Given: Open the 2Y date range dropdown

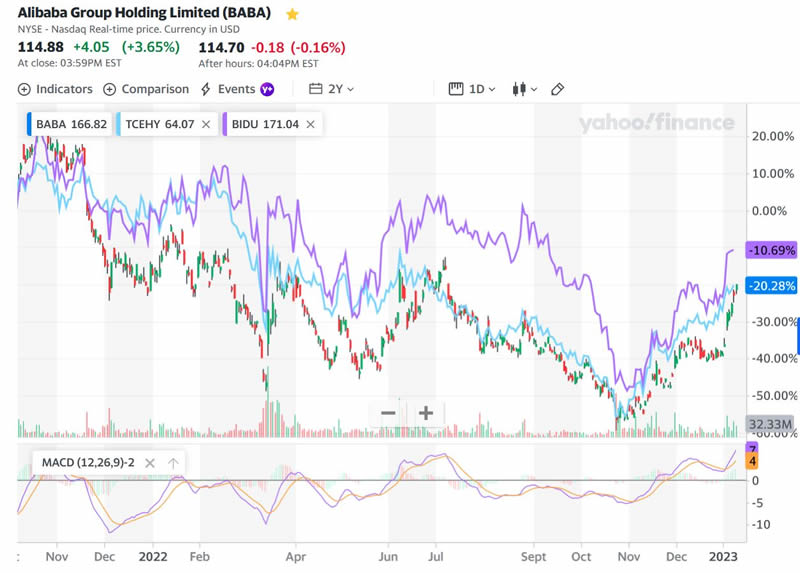Looking at the screenshot, I should point(332,89).
